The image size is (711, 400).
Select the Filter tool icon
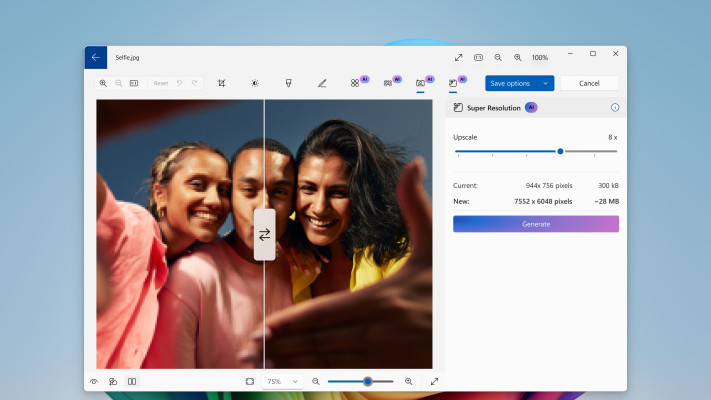pos(288,83)
